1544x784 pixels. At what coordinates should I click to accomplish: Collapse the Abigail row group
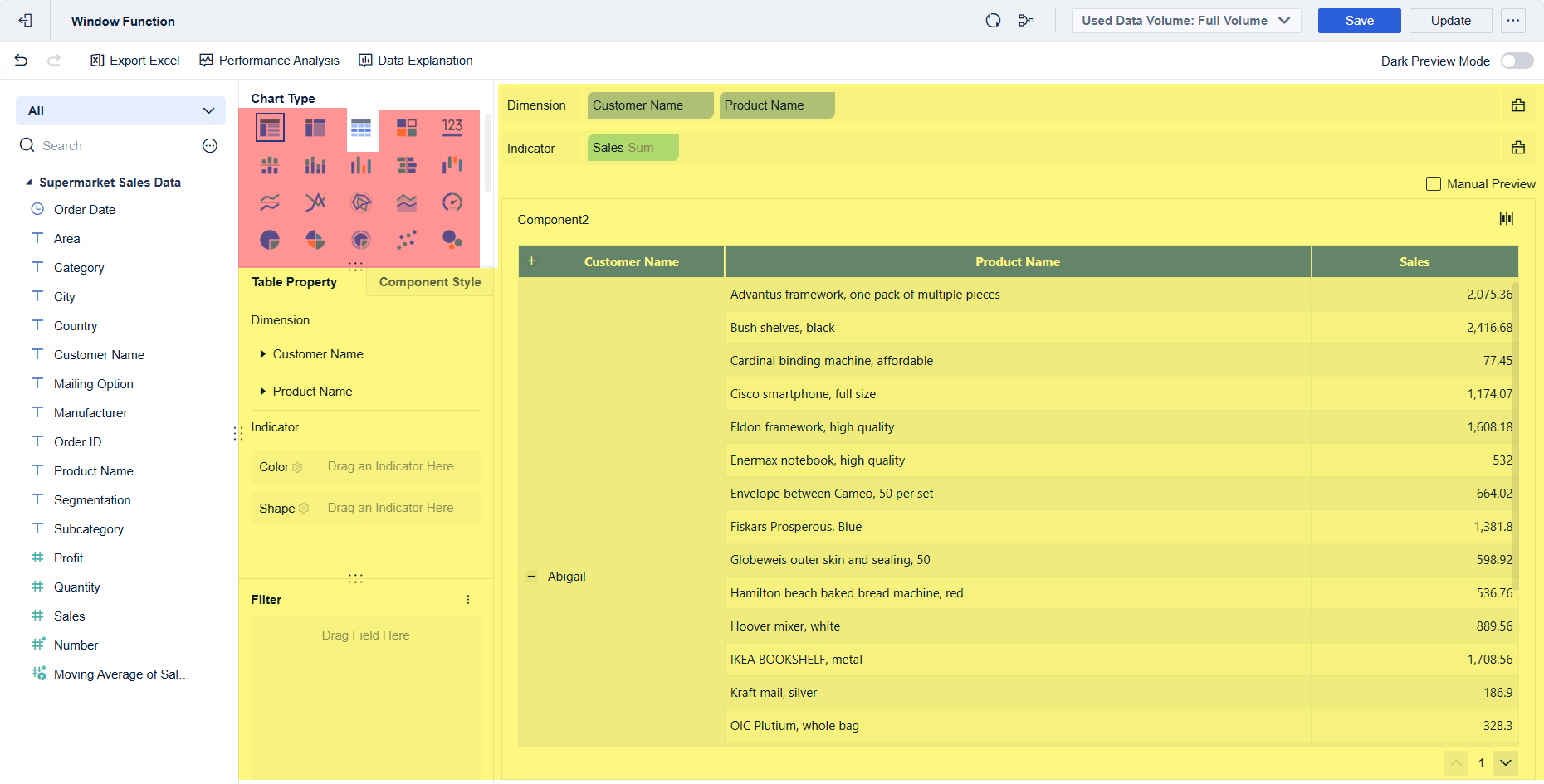[x=532, y=577]
